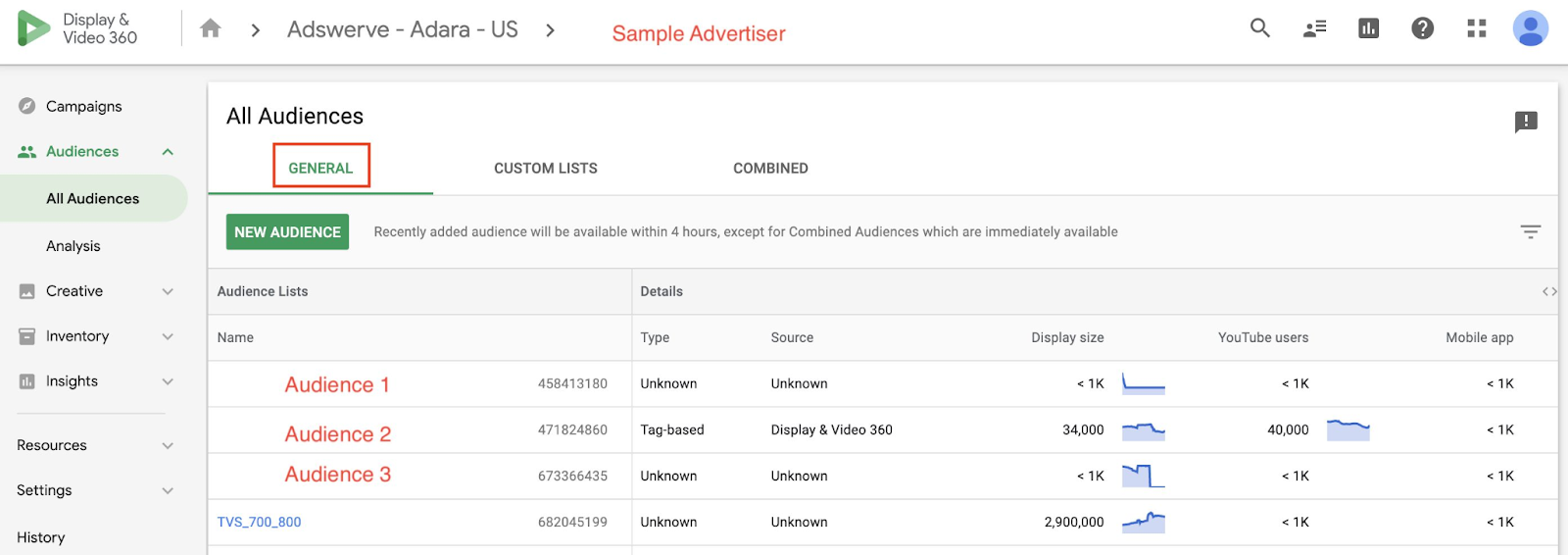Image resolution: width=1568 pixels, height=555 pixels.
Task: Open the table filter icon
Action: tap(1531, 231)
